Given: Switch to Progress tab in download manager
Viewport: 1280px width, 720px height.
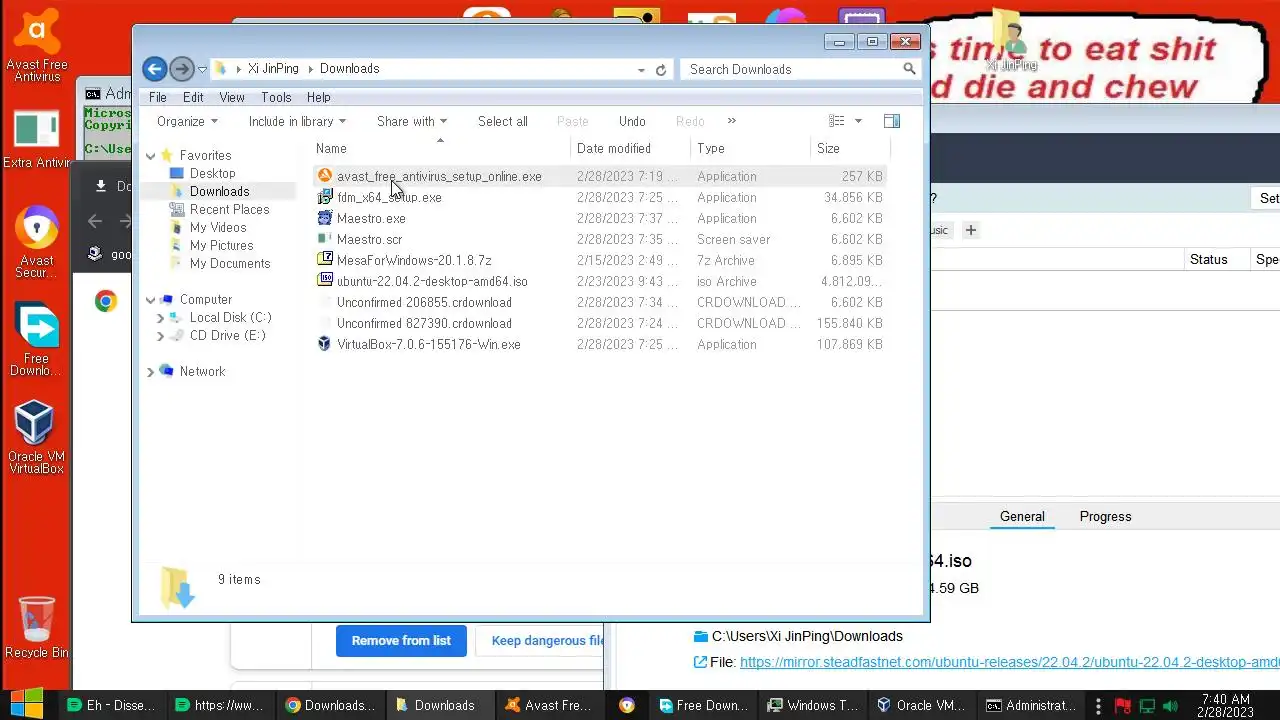Looking at the screenshot, I should [1105, 516].
